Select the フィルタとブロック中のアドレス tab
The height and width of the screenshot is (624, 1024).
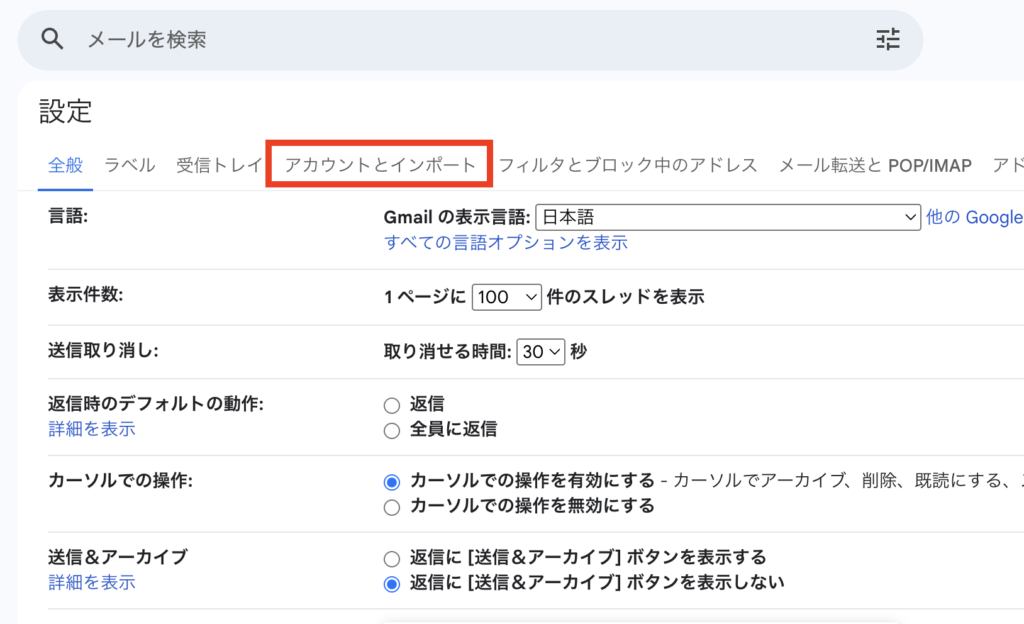(628, 165)
